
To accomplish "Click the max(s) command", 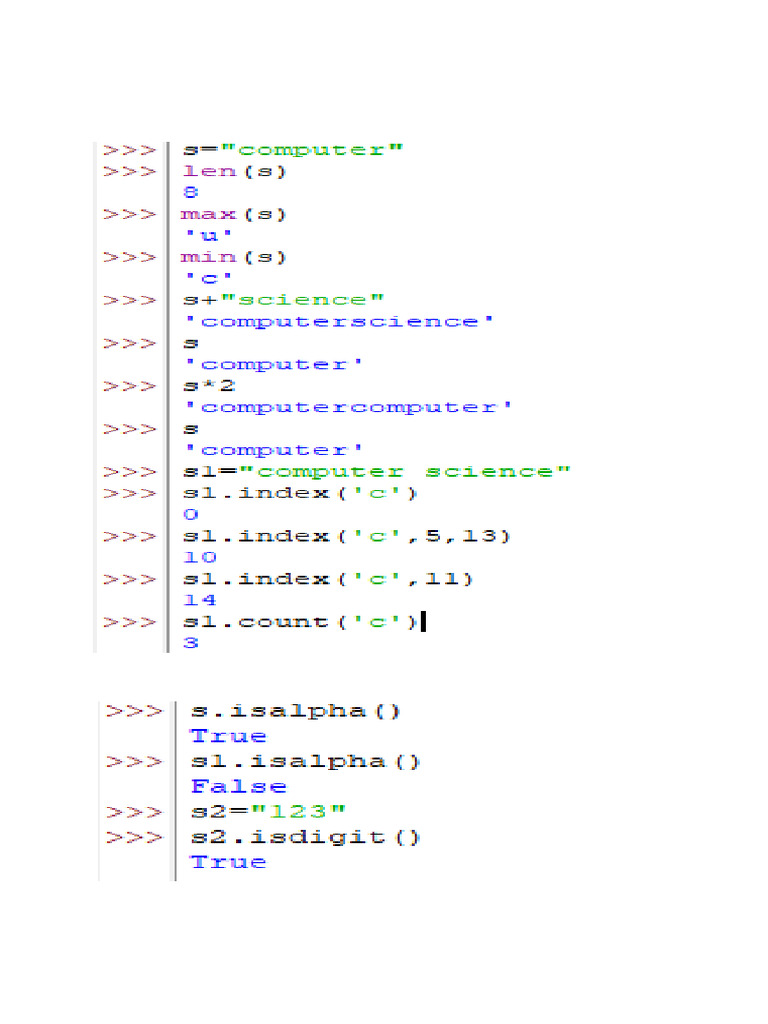I will click(x=233, y=215).
